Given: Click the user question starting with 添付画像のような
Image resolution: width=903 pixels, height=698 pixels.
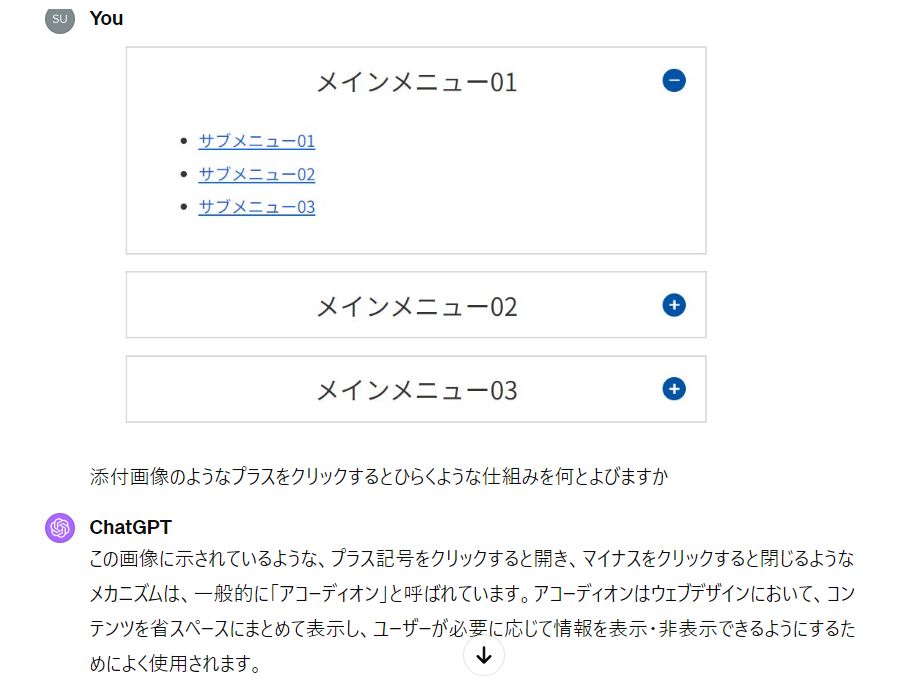Looking at the screenshot, I should pos(378,477).
